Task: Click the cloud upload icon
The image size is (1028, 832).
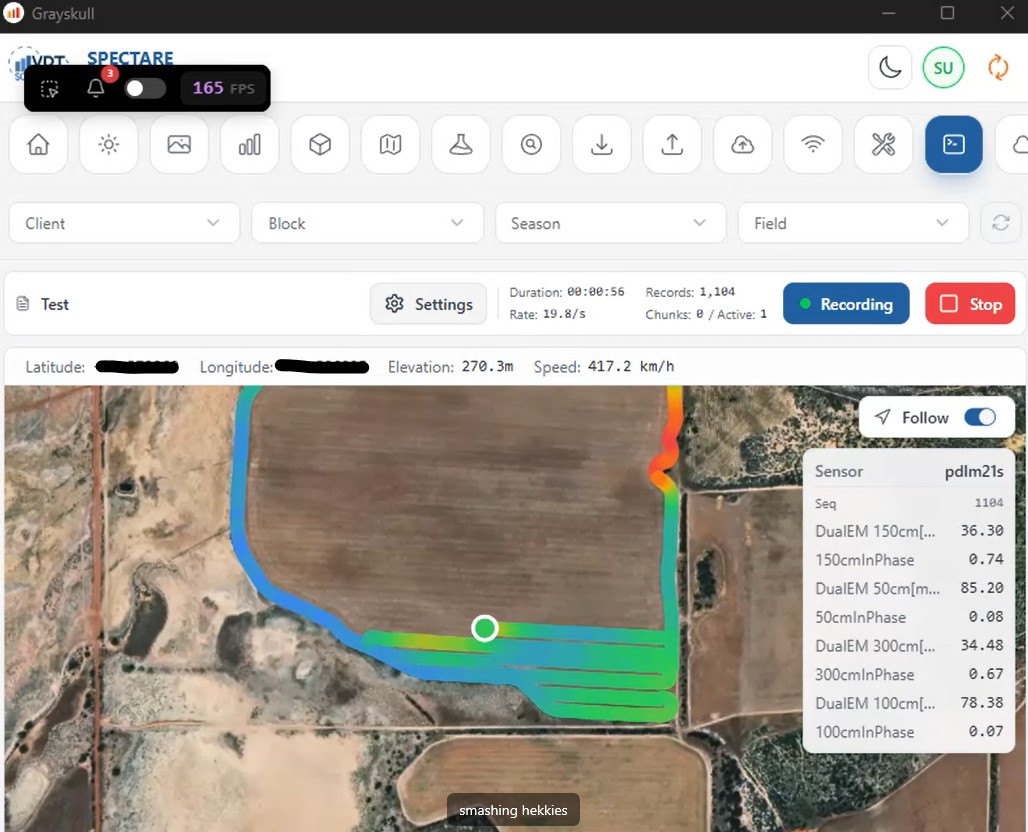Action: coord(743,144)
